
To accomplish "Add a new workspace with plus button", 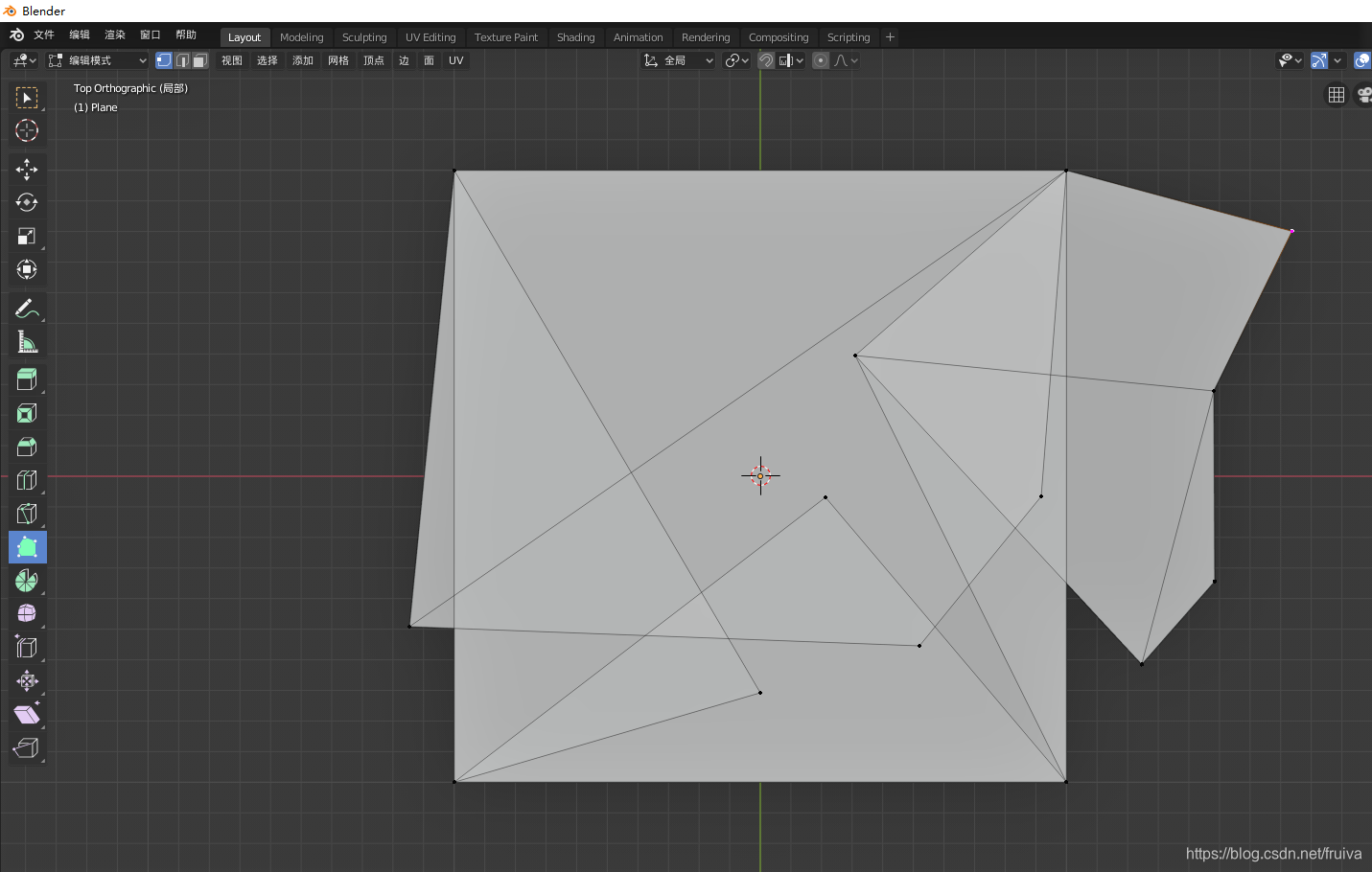I will coord(890,37).
